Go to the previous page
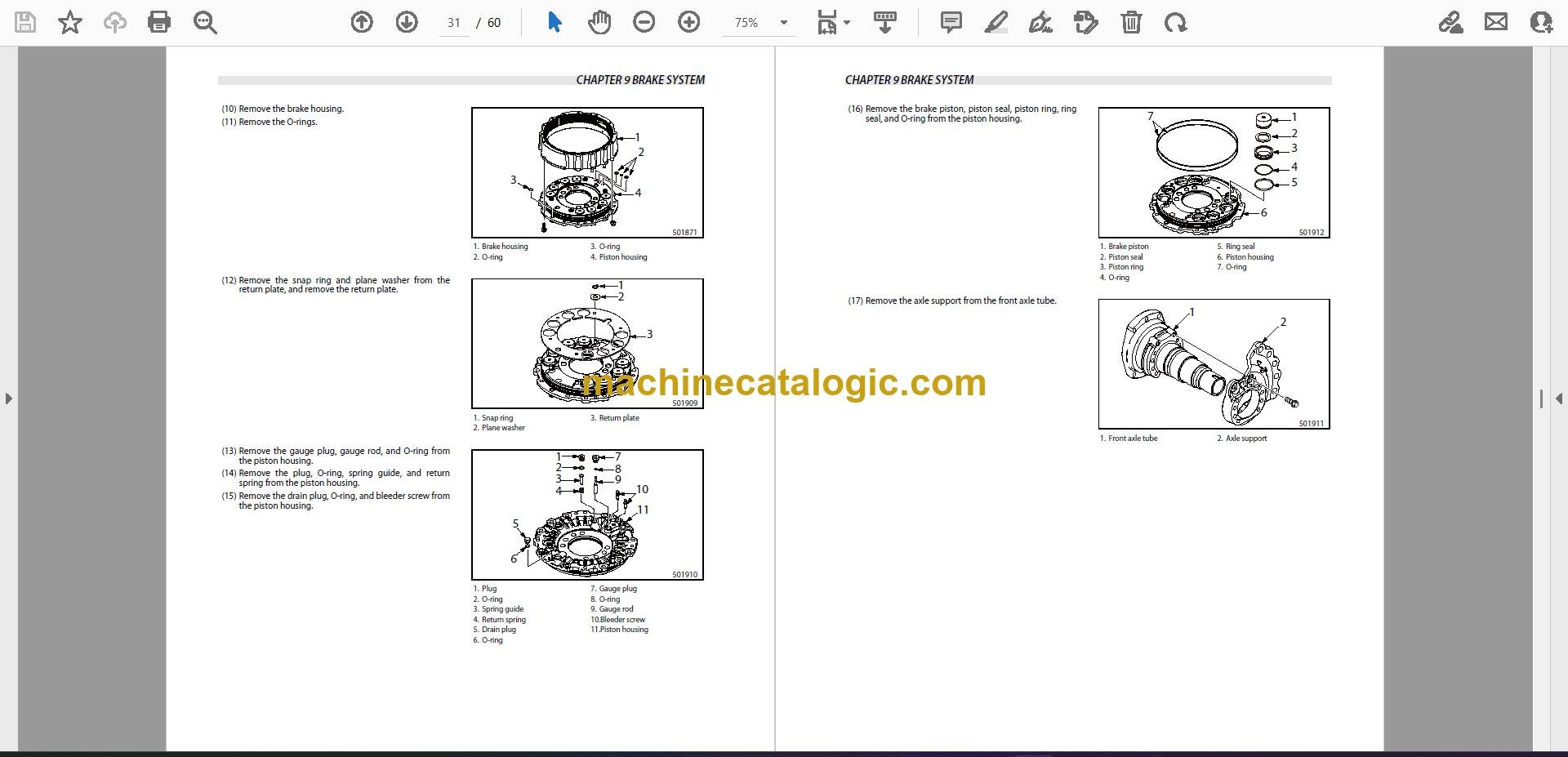 [362, 23]
